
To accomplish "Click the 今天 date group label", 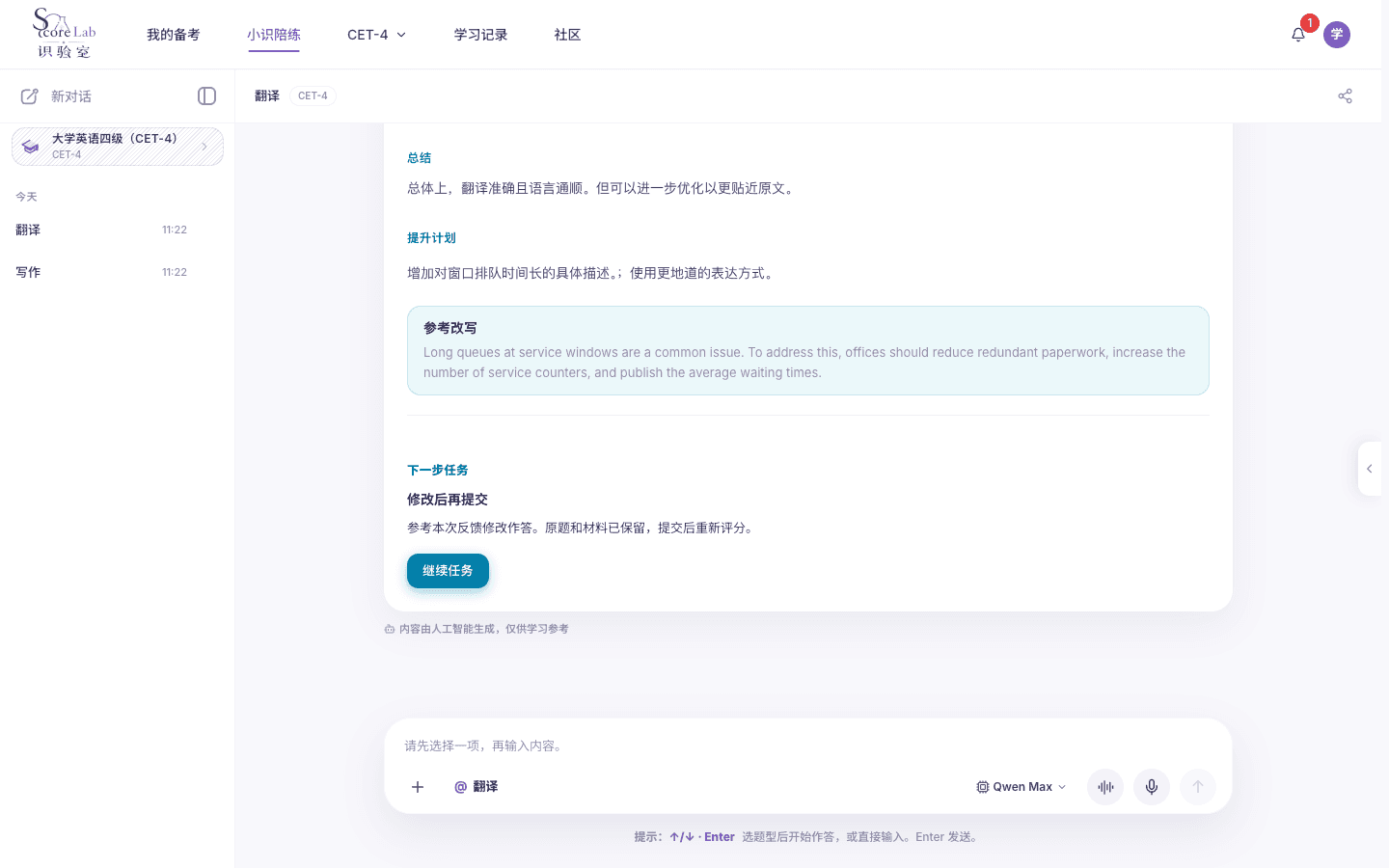I will coord(26,197).
